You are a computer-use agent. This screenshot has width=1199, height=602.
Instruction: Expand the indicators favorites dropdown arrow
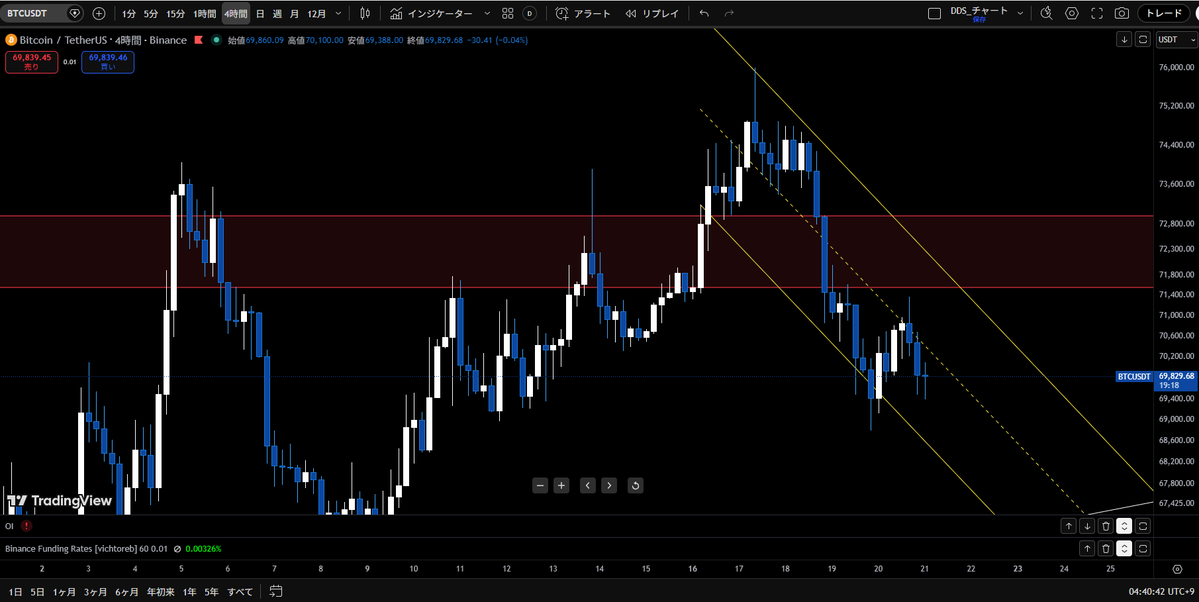click(487, 14)
